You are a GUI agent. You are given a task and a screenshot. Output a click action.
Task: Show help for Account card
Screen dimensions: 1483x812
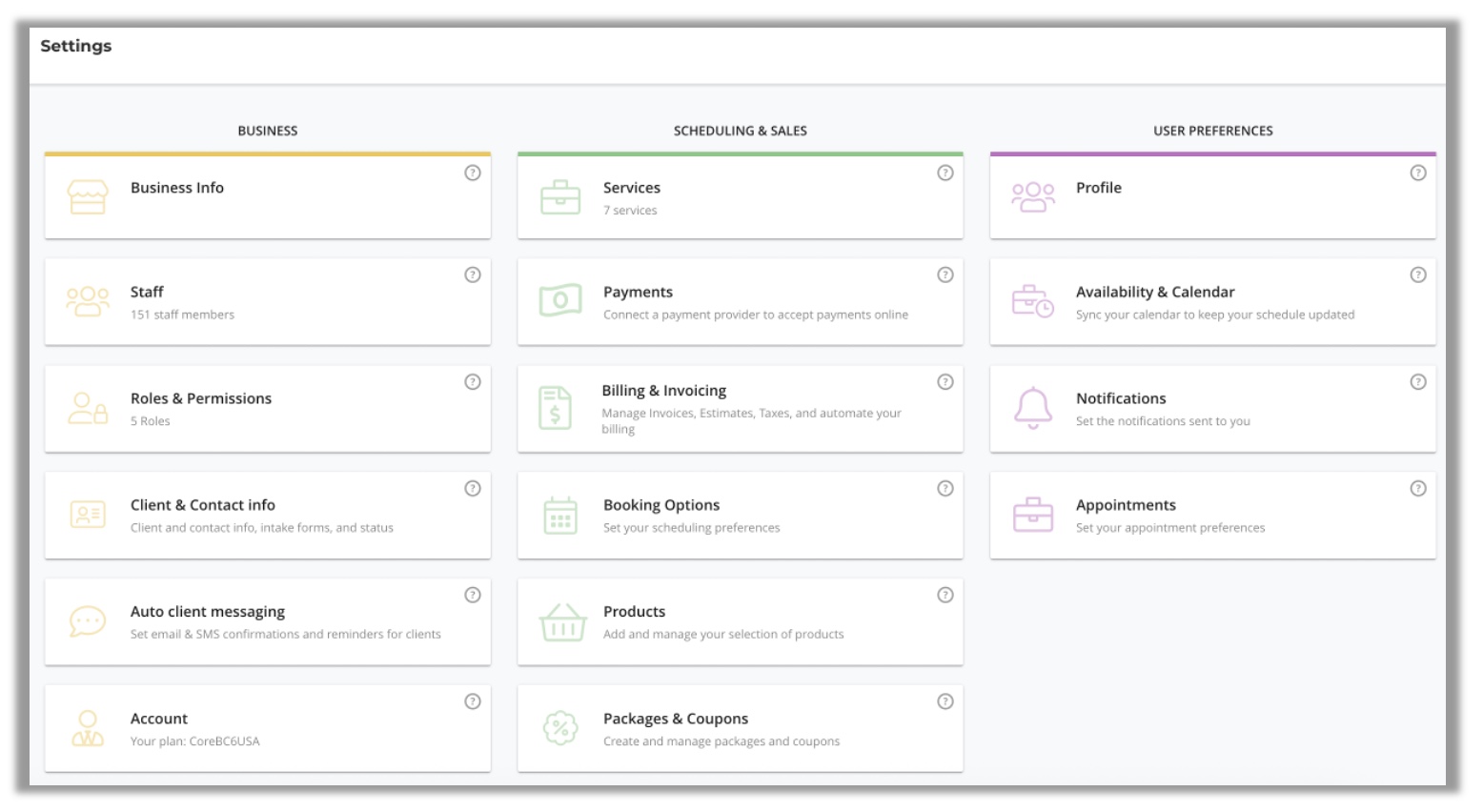click(x=472, y=701)
